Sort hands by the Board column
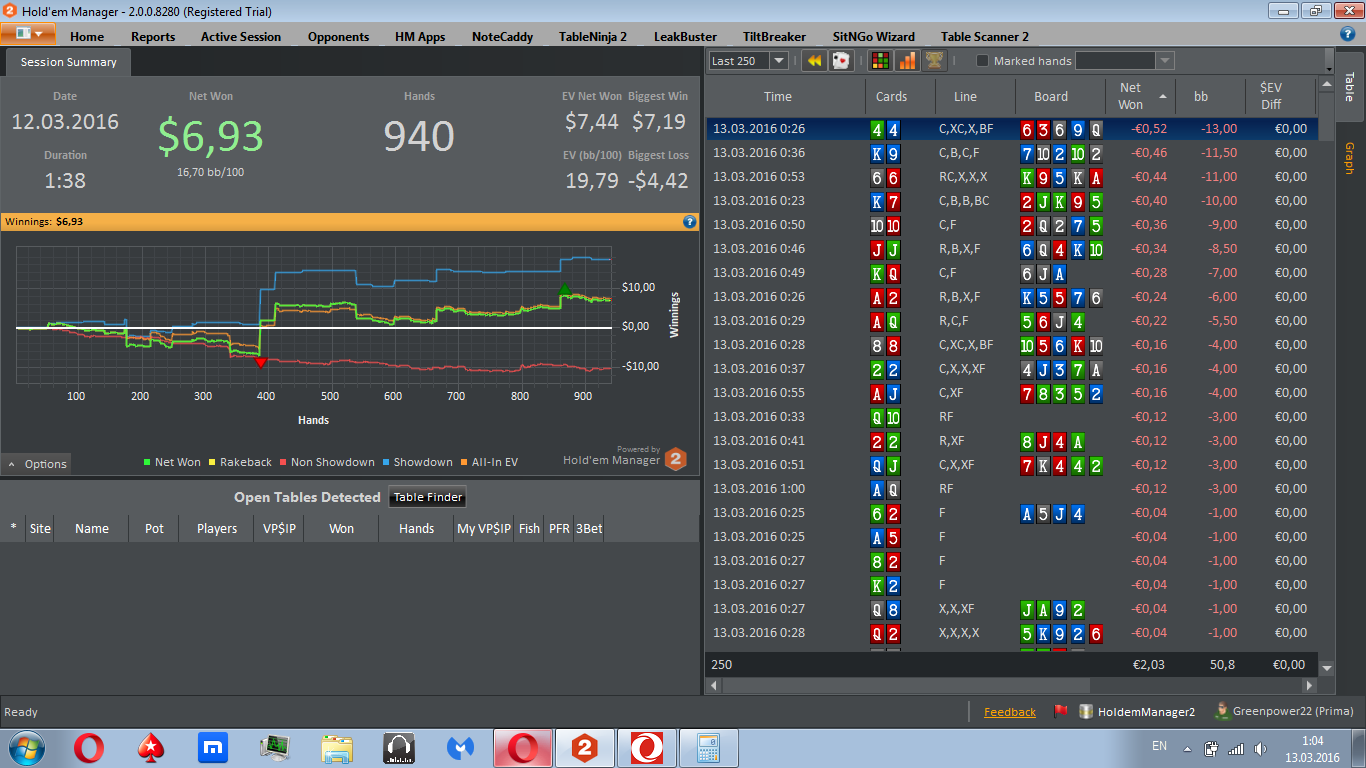The width and height of the screenshot is (1366, 768). [x=1051, y=97]
